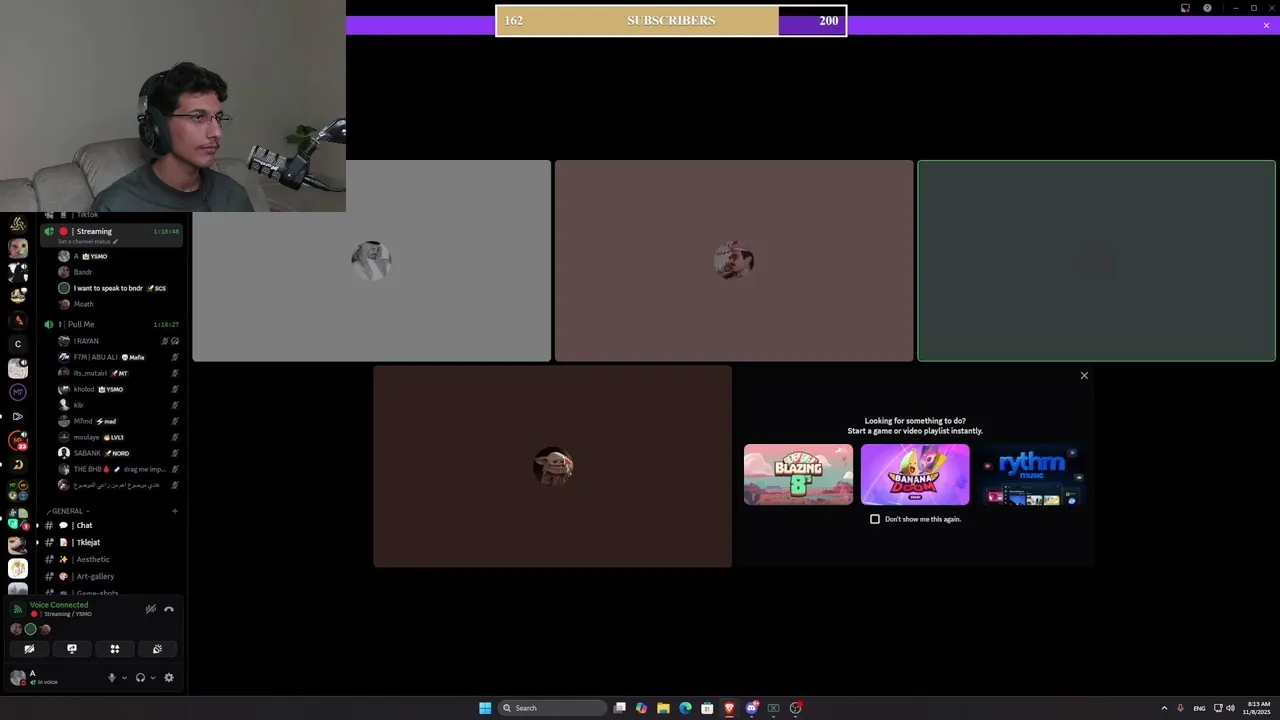
Task: Open the Aesthetic text channel
Action: click(110, 559)
